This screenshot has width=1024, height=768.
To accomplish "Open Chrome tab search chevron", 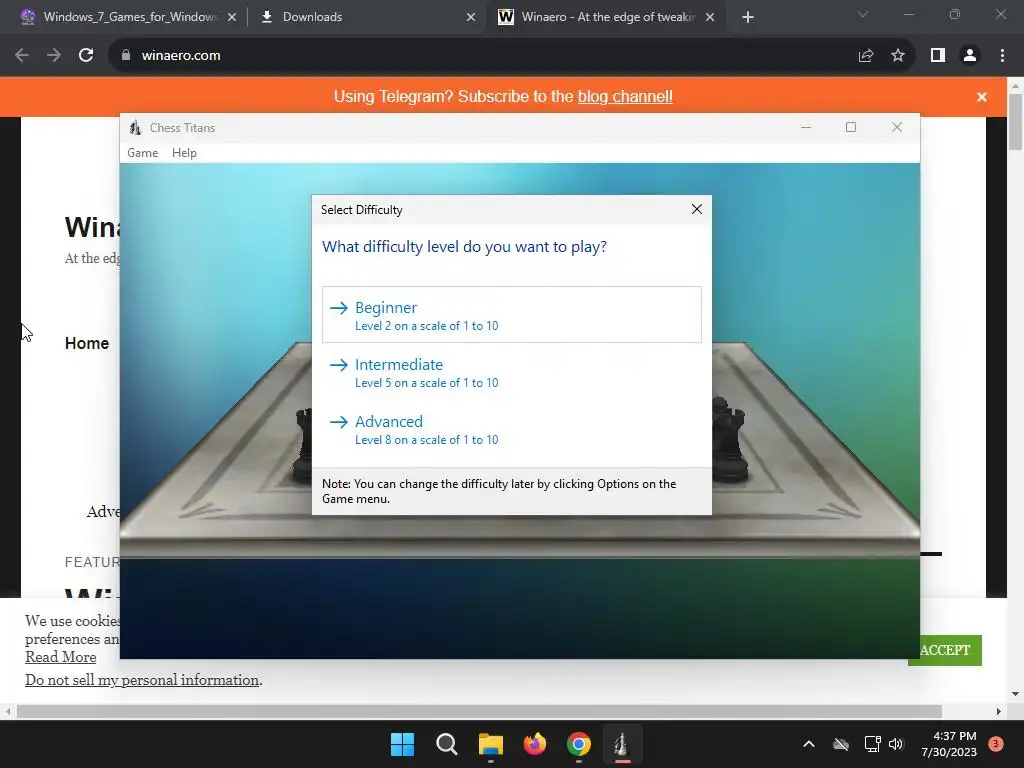I will click(863, 14).
